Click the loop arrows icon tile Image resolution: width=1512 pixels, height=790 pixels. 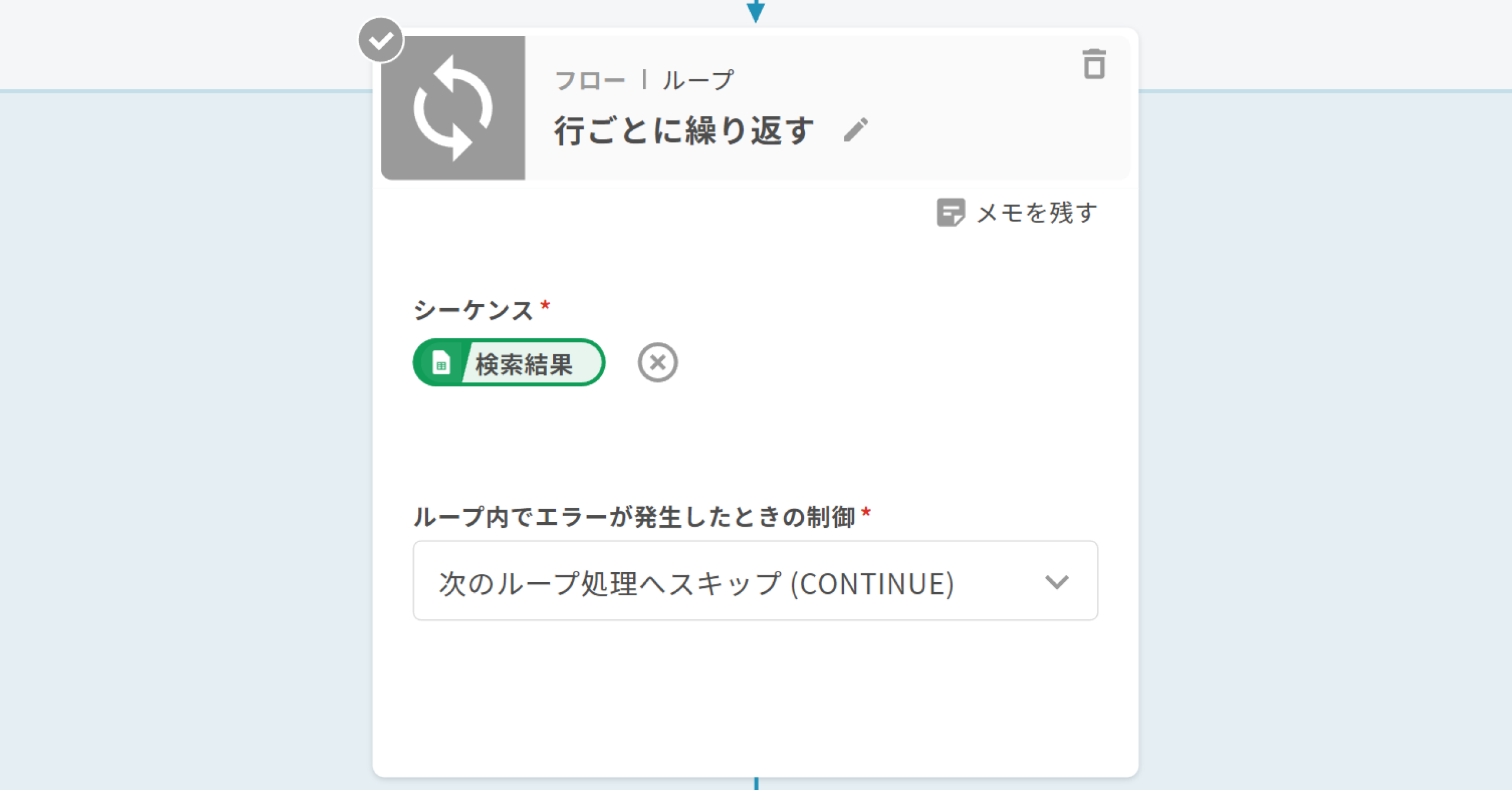(x=453, y=108)
